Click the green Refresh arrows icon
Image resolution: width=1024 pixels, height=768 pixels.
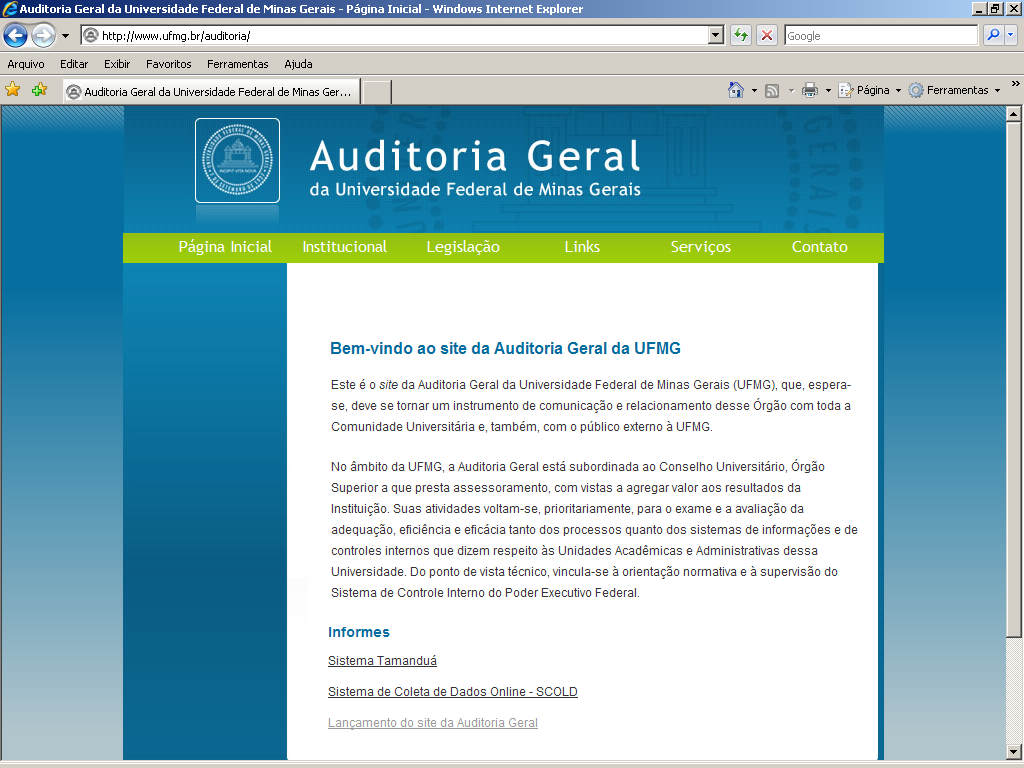(x=741, y=35)
